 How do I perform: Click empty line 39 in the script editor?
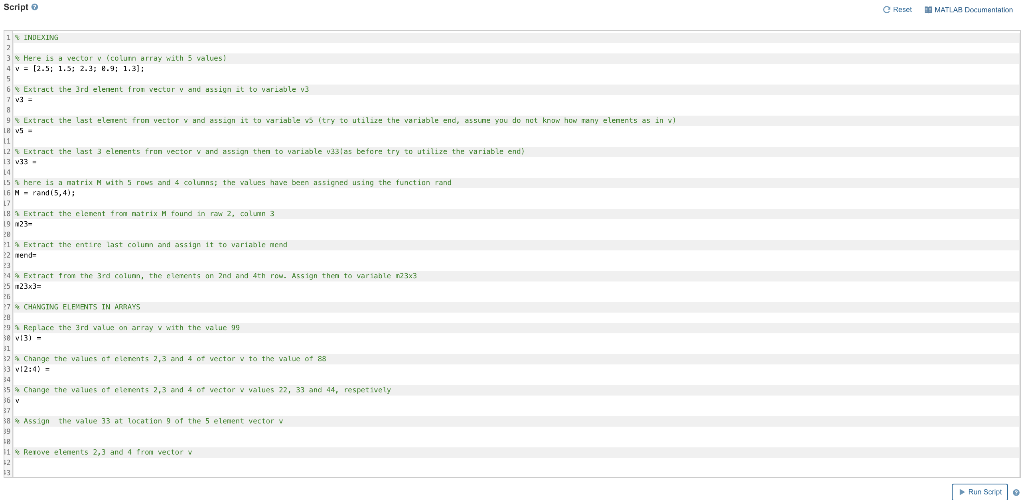[516, 431]
